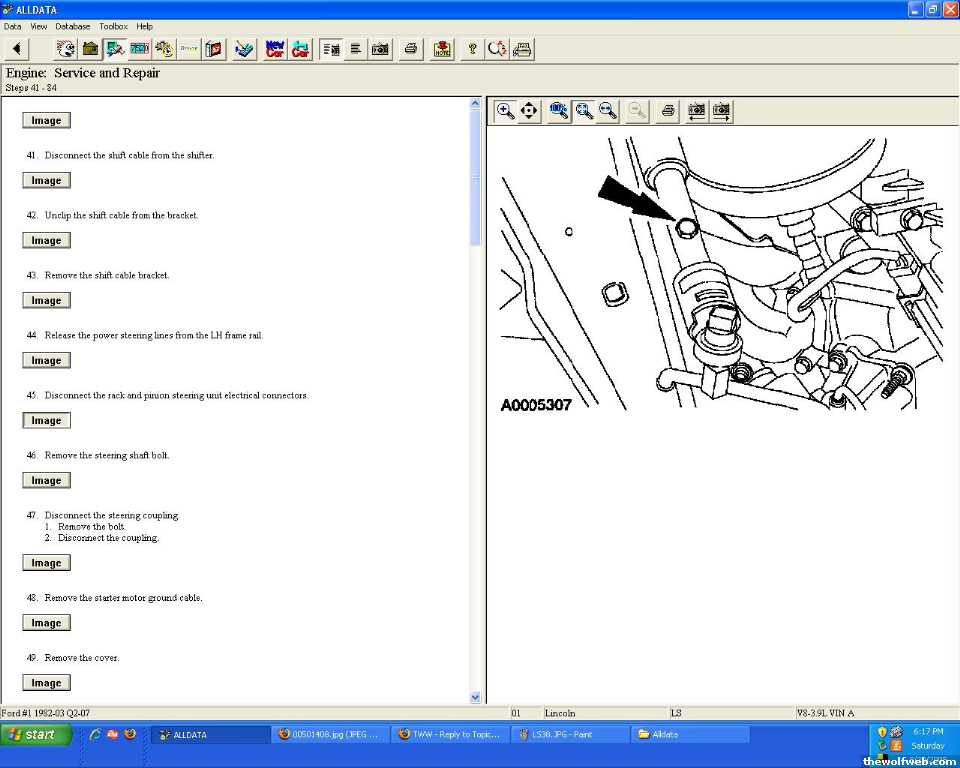Screen dimensions: 960x768
Task: Open Image button under step 41
Action: pos(46,181)
